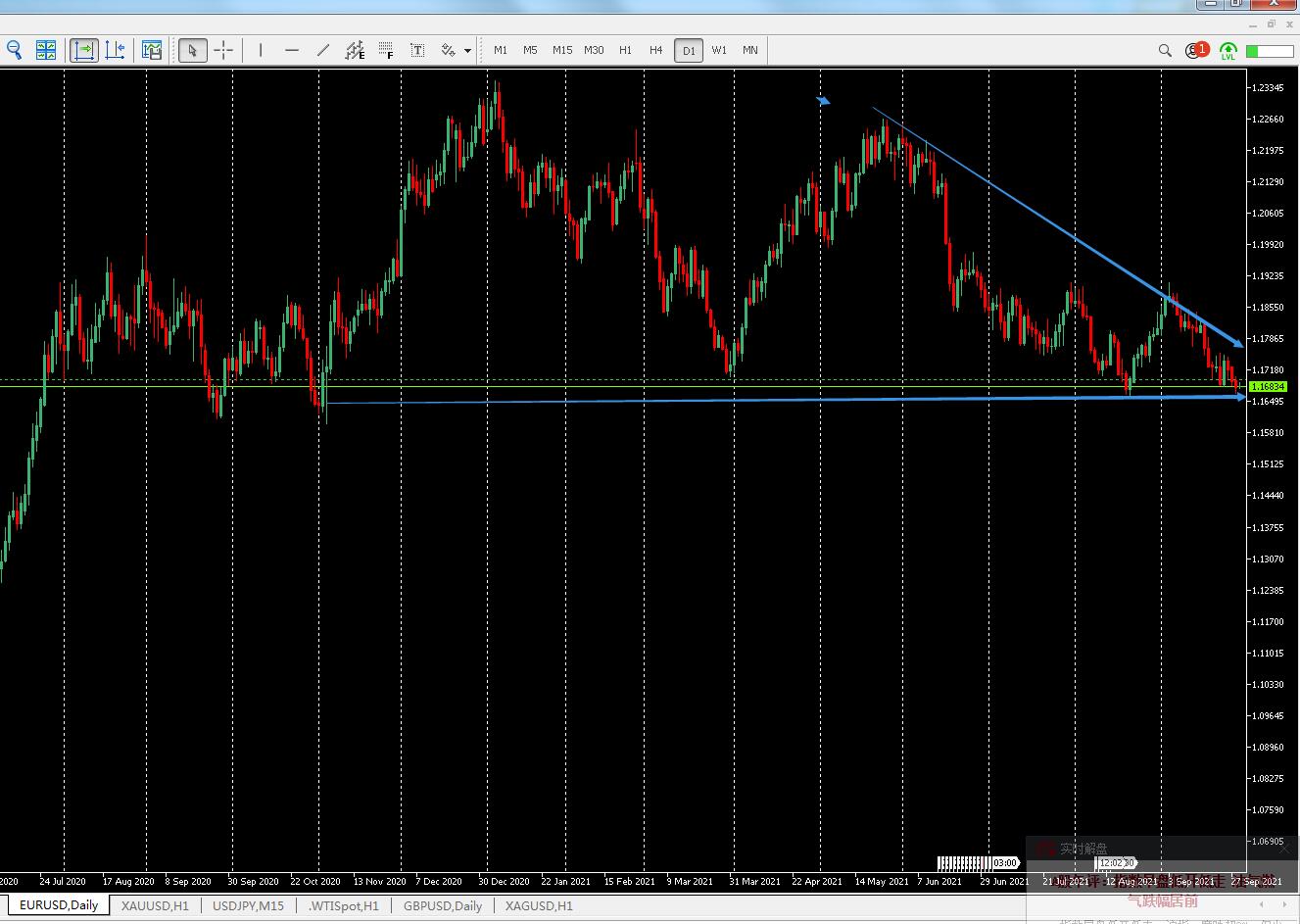Select the vertical line drawing tool

(x=261, y=50)
